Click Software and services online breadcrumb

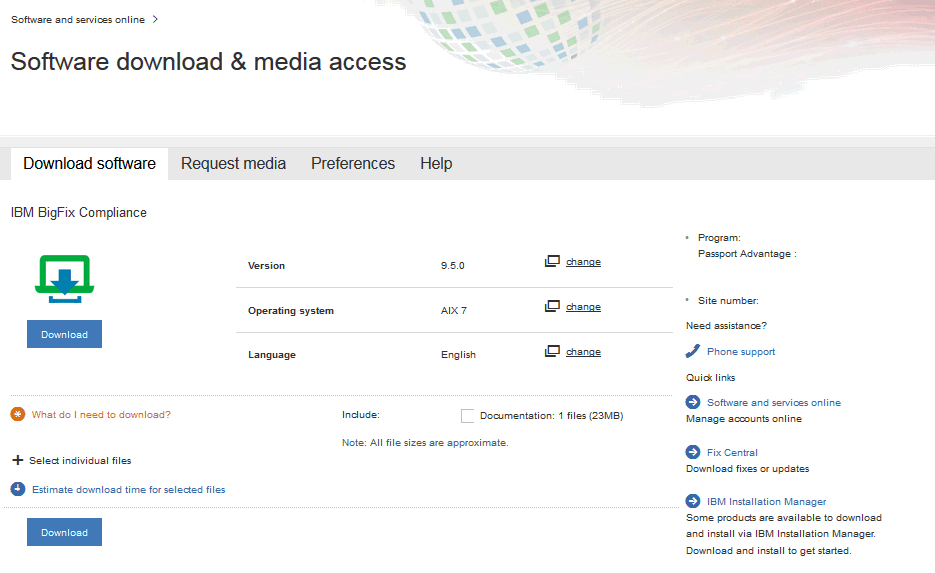78,20
